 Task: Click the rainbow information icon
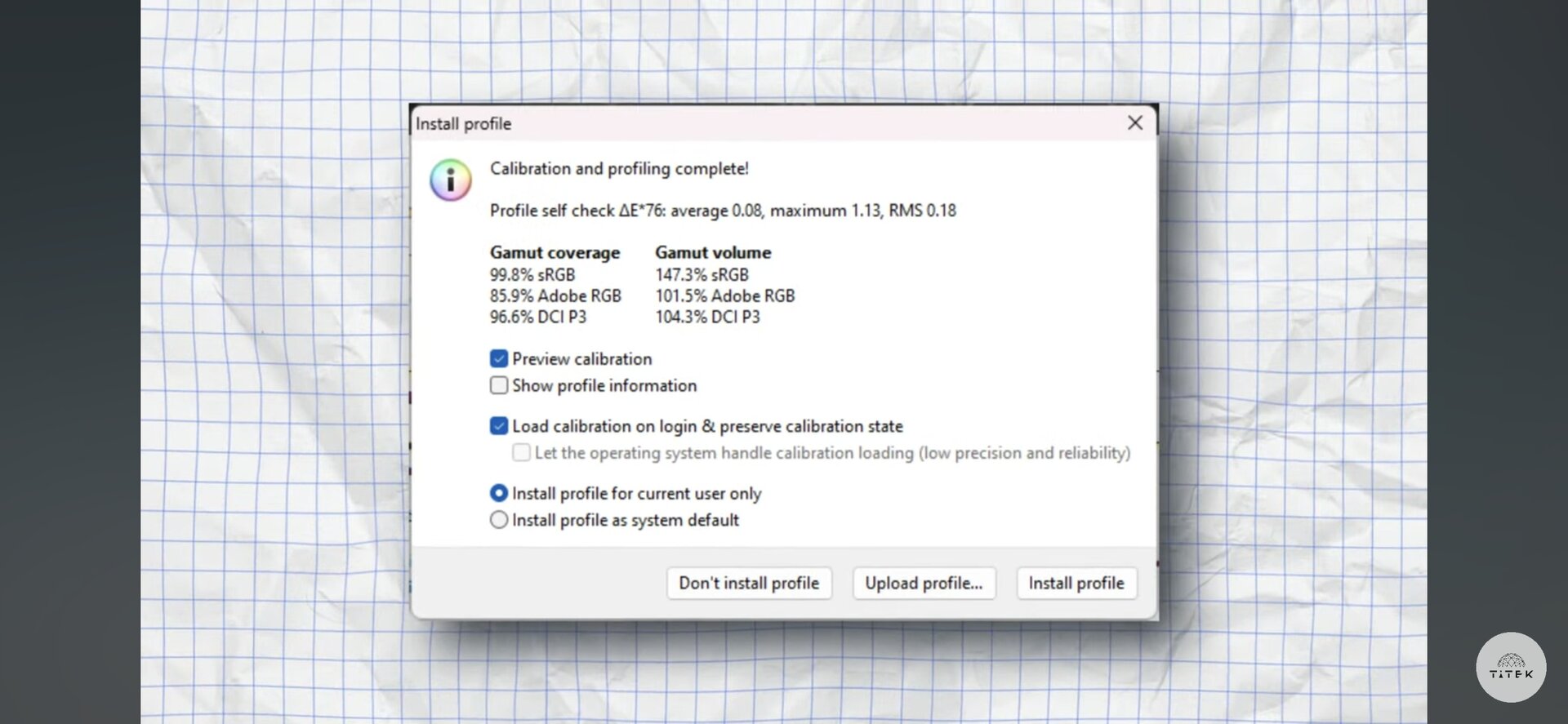click(451, 180)
